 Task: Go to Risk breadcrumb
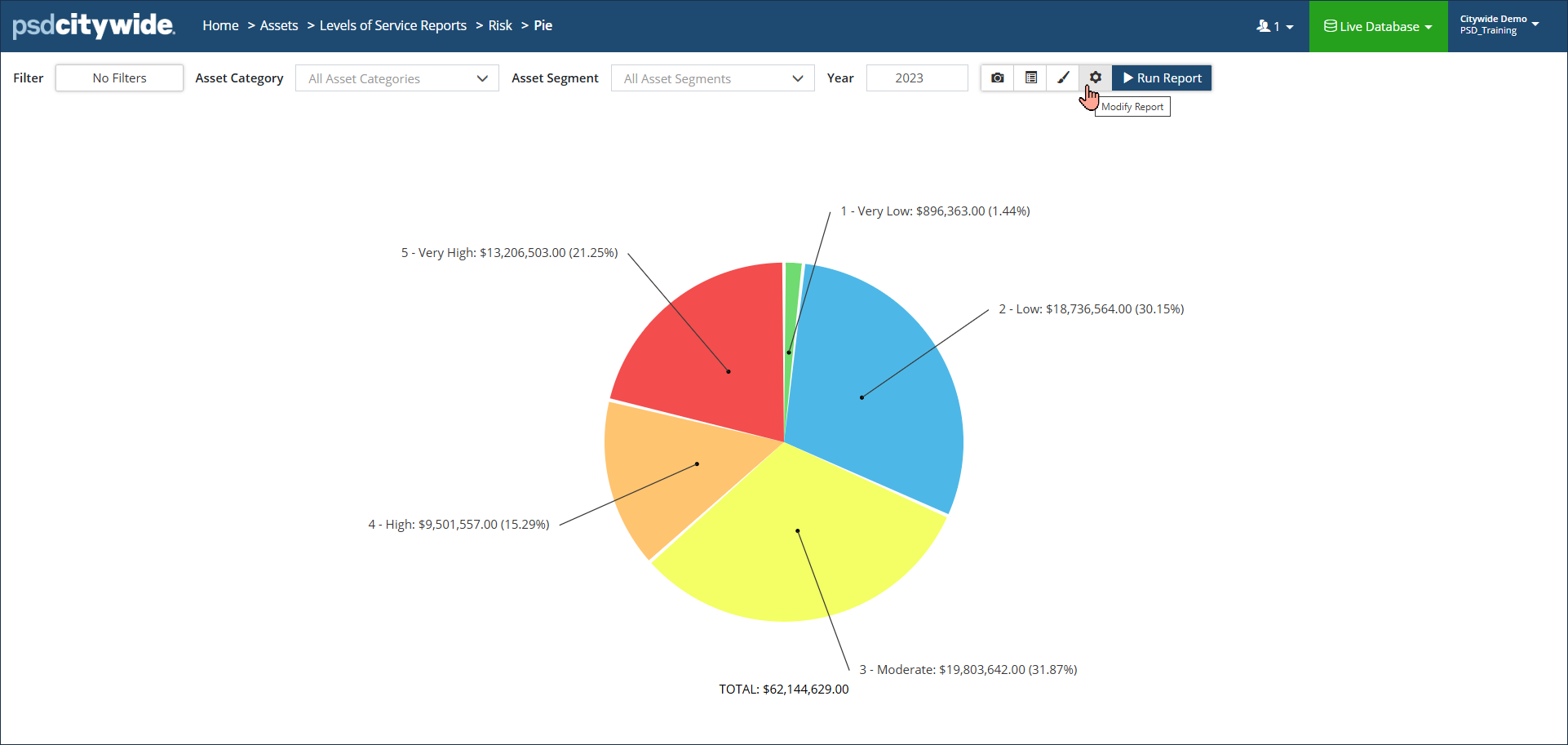500,25
